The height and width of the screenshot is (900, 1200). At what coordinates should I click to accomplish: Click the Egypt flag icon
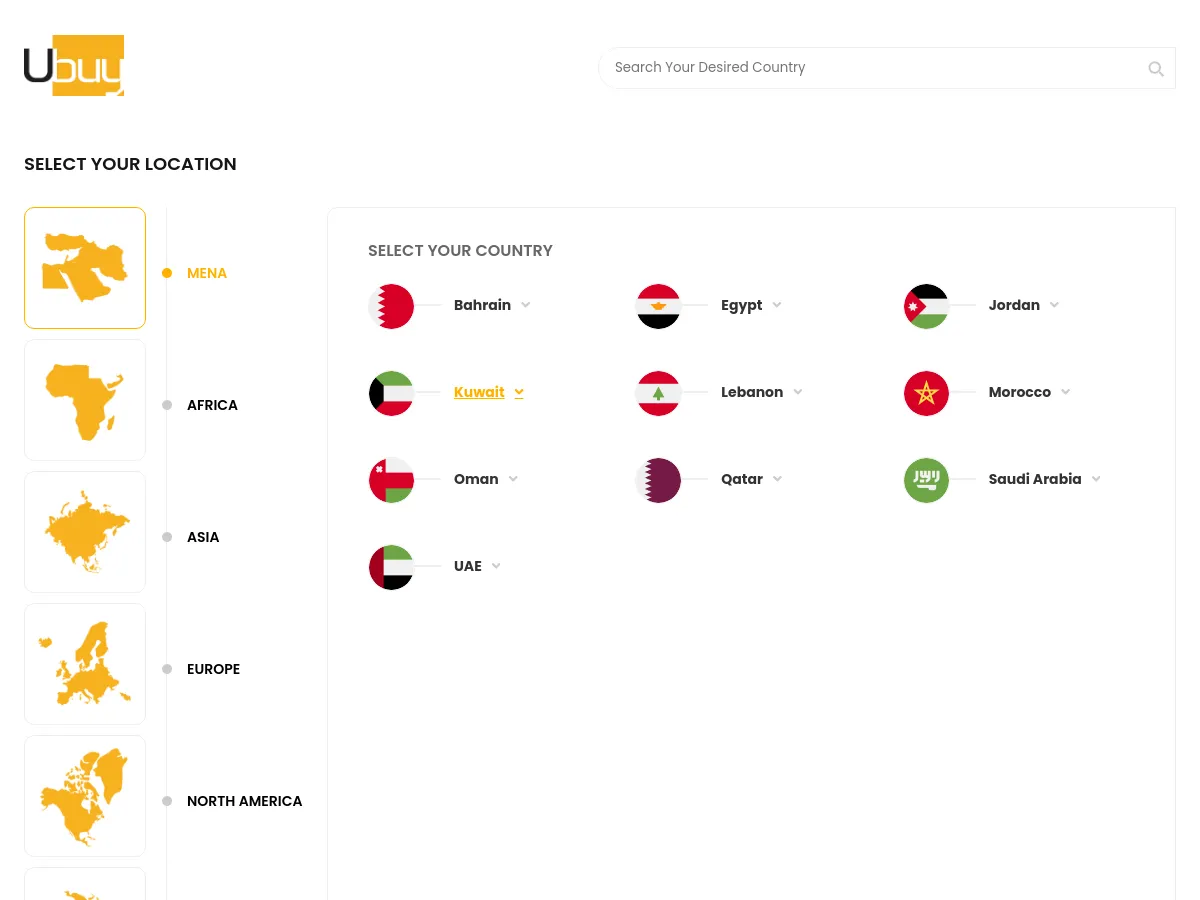click(658, 306)
